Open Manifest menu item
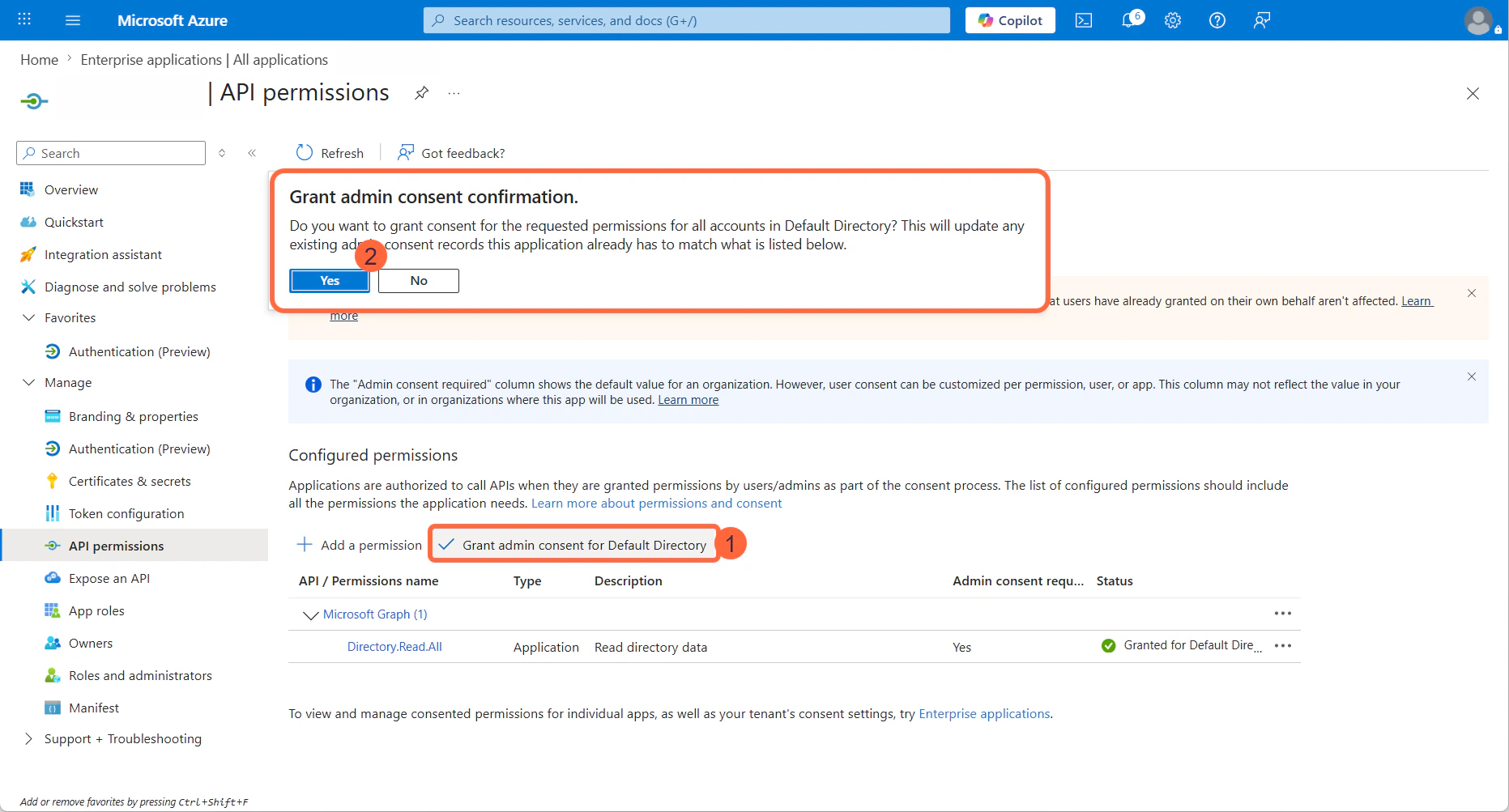The image size is (1509, 812). pyautogui.click(x=94, y=708)
